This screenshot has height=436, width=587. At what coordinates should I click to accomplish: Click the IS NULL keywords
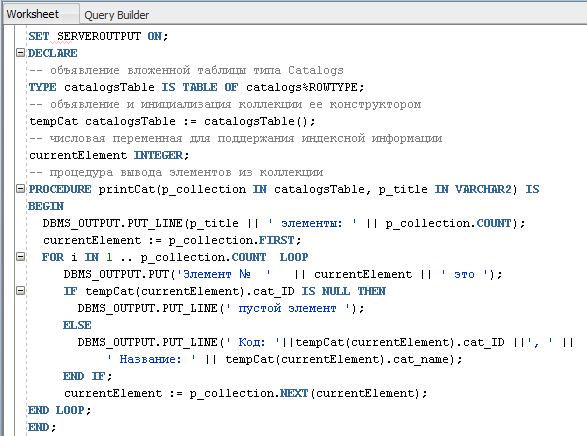(326, 291)
